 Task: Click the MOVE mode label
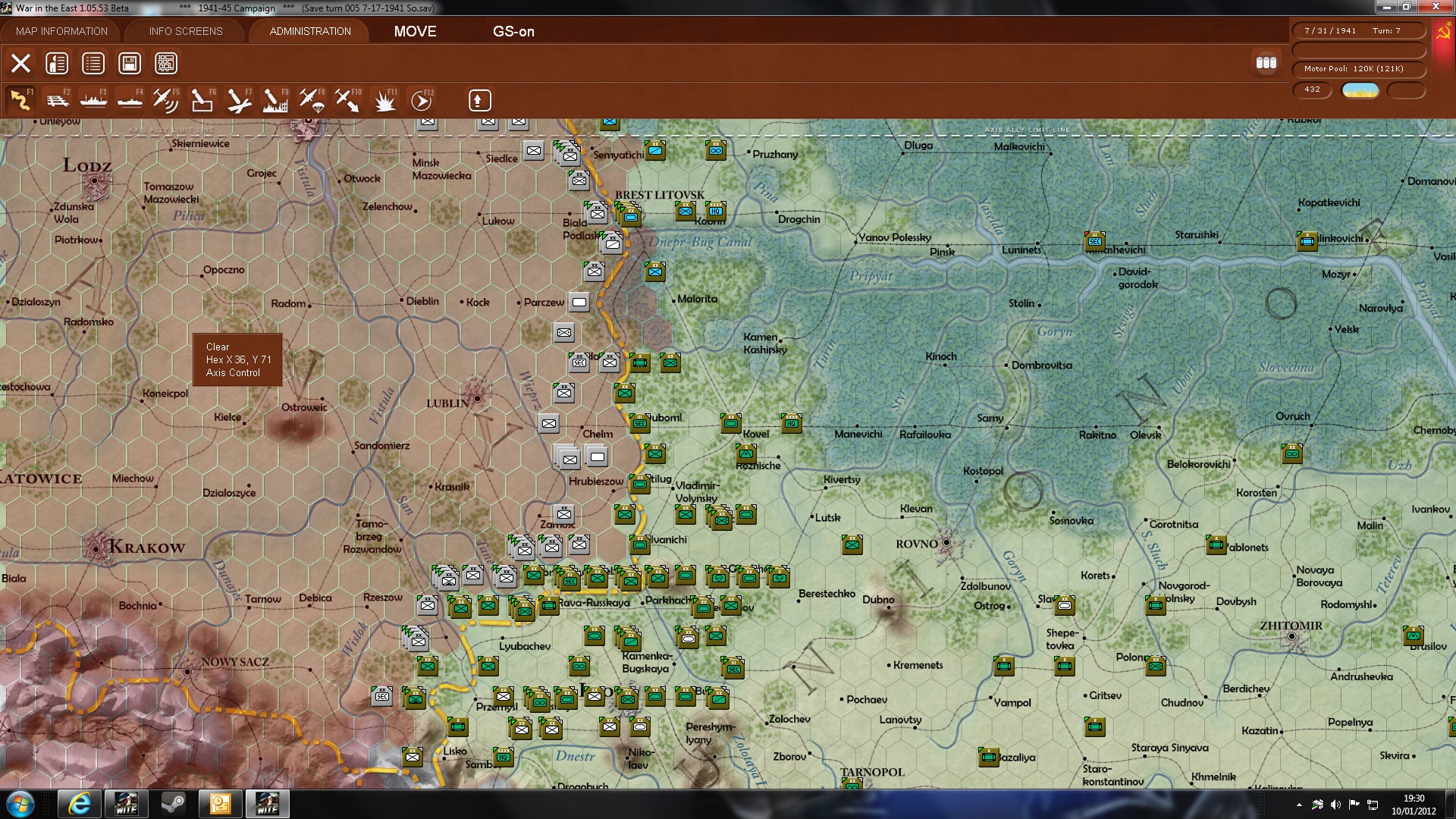coord(415,31)
